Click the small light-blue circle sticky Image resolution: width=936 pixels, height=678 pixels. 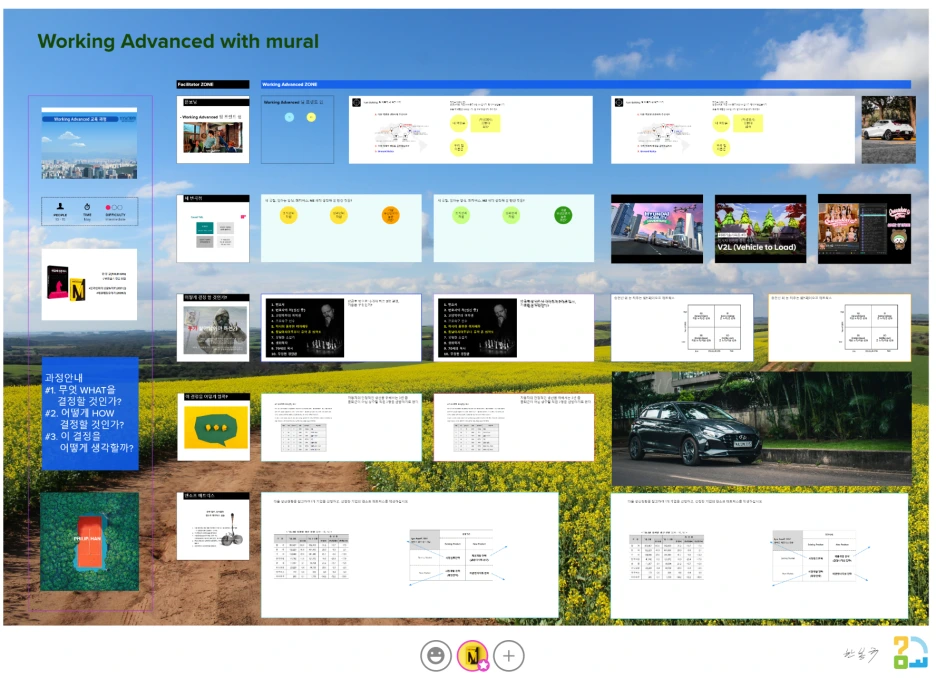pyautogui.click(x=290, y=117)
